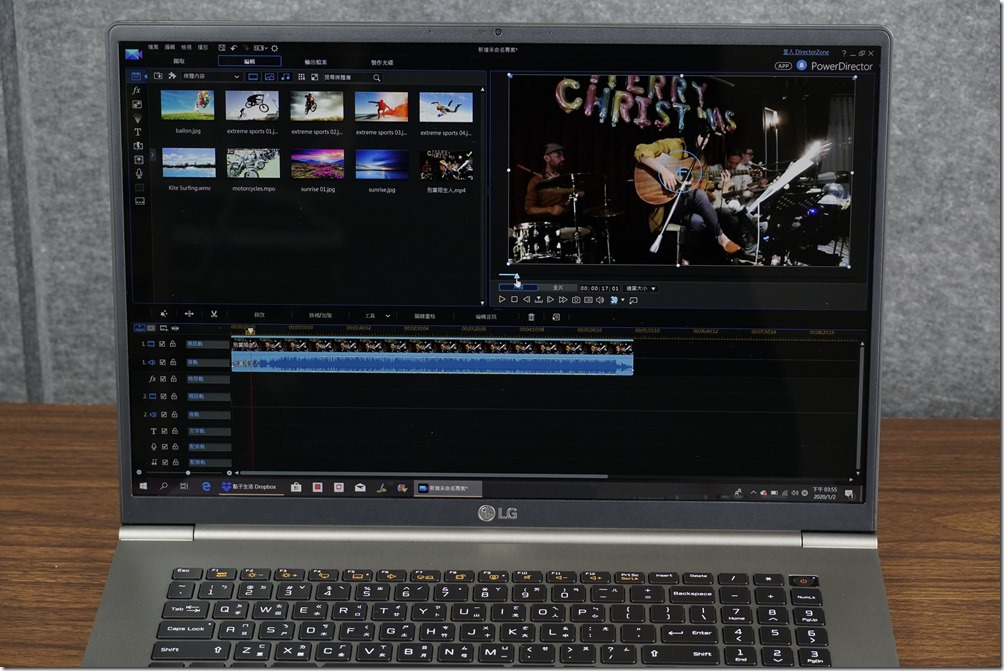Toggle the checkbox on the title T track
The width and height of the screenshot is (1004, 671).
(165, 431)
